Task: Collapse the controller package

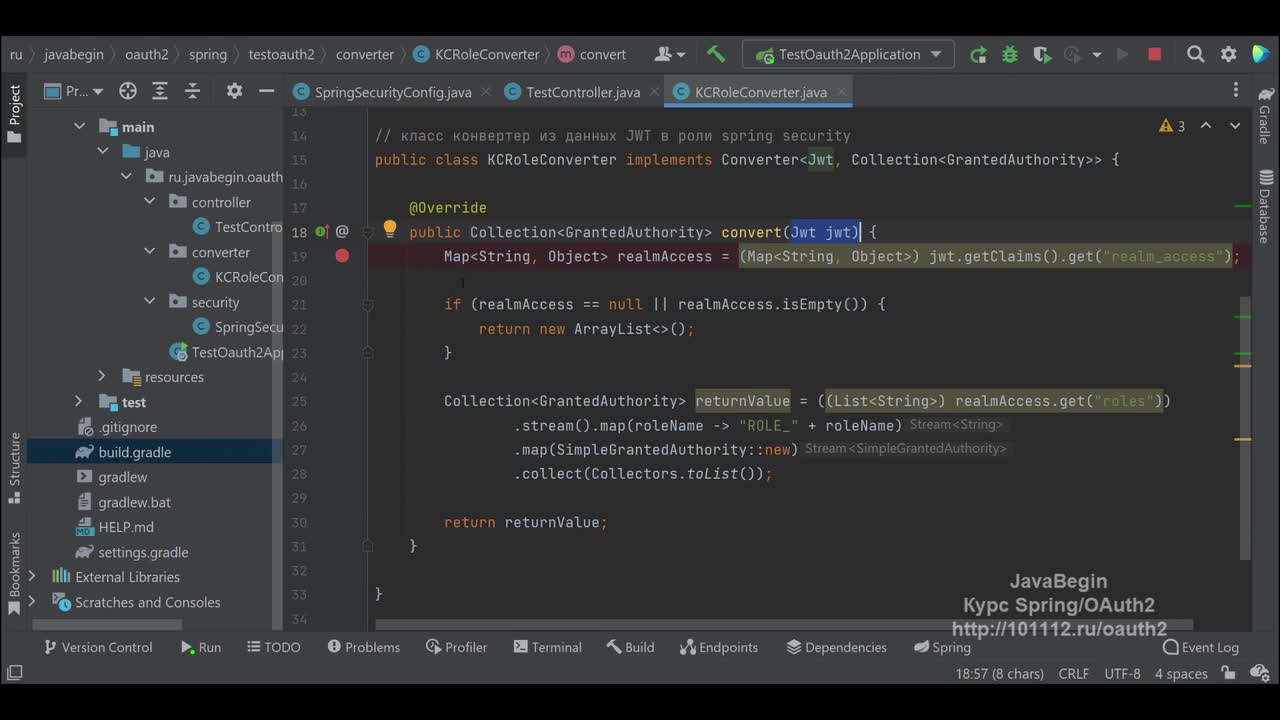Action: [150, 201]
